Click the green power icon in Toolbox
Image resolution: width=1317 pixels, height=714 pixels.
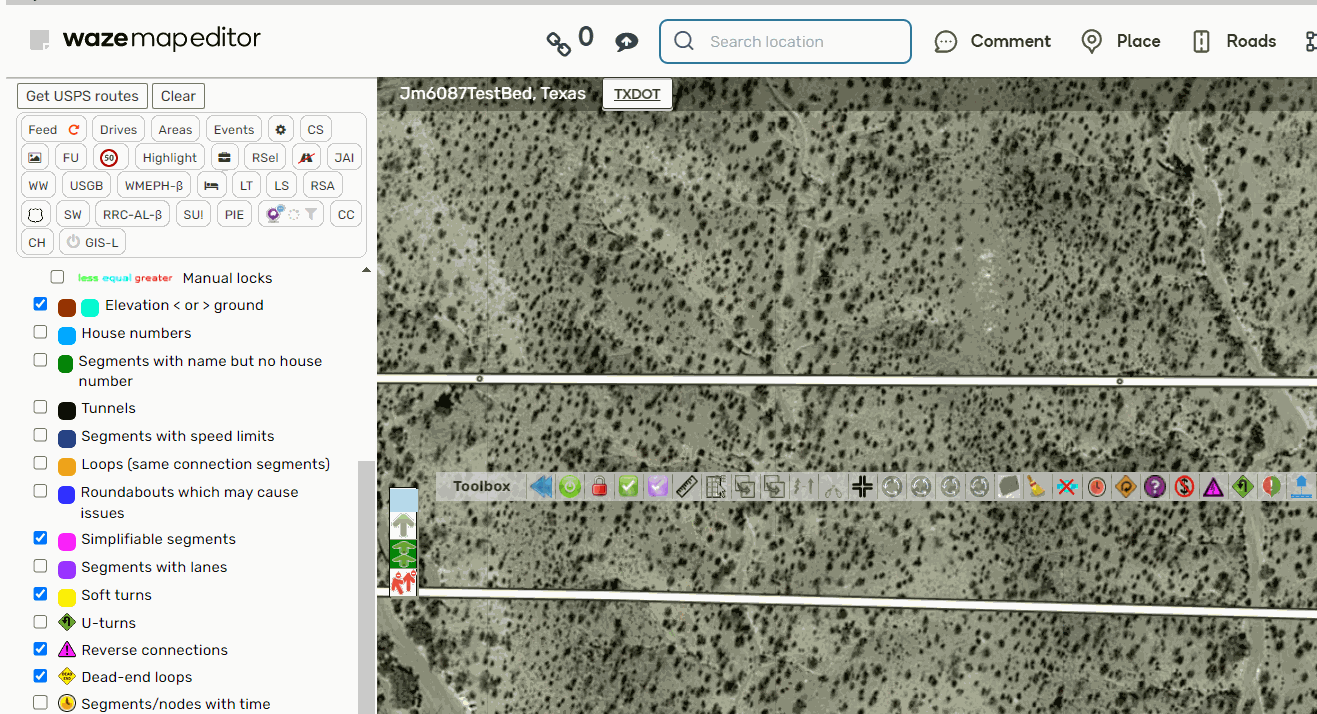coord(570,487)
